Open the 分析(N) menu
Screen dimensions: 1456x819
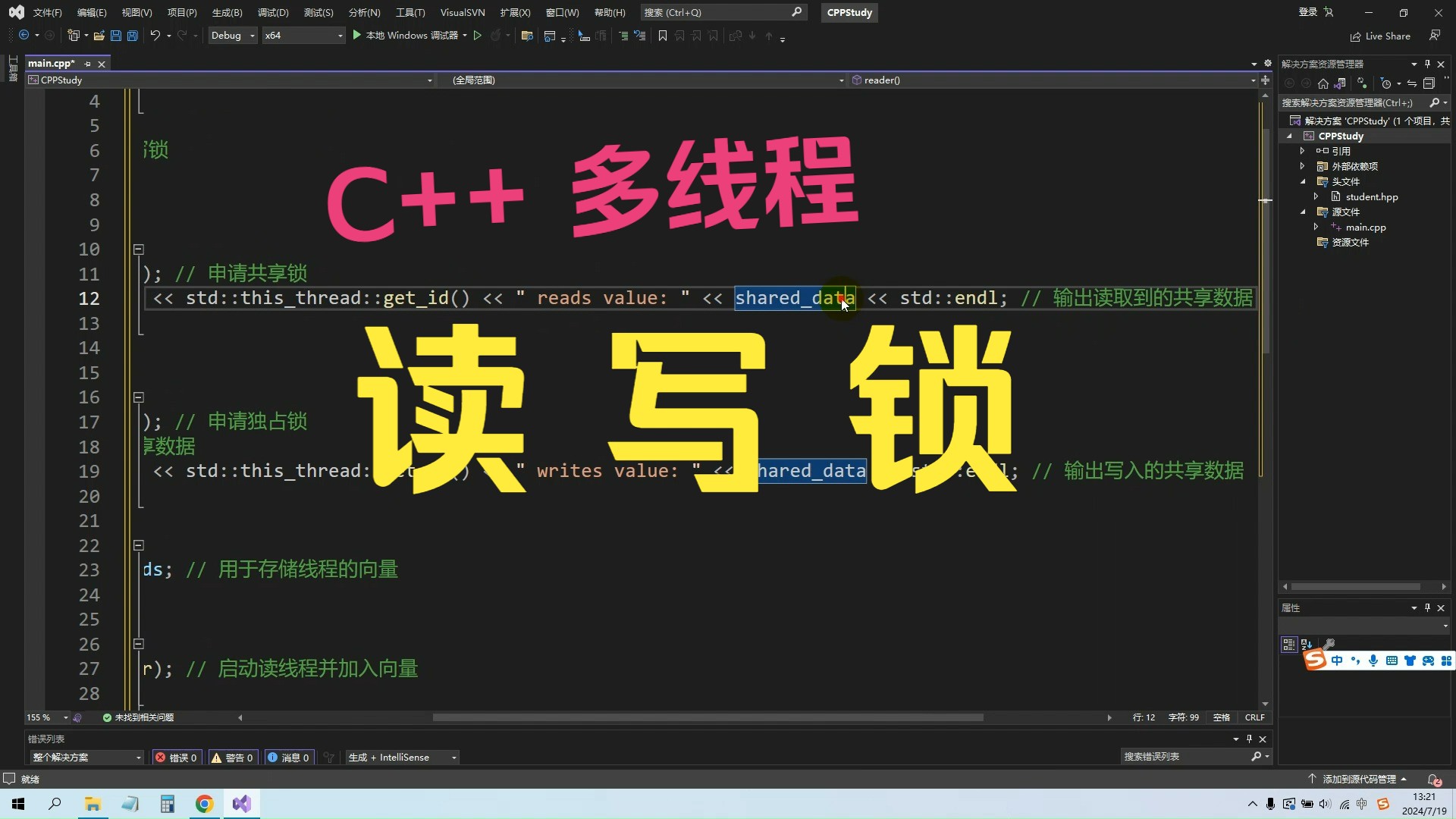pos(363,12)
